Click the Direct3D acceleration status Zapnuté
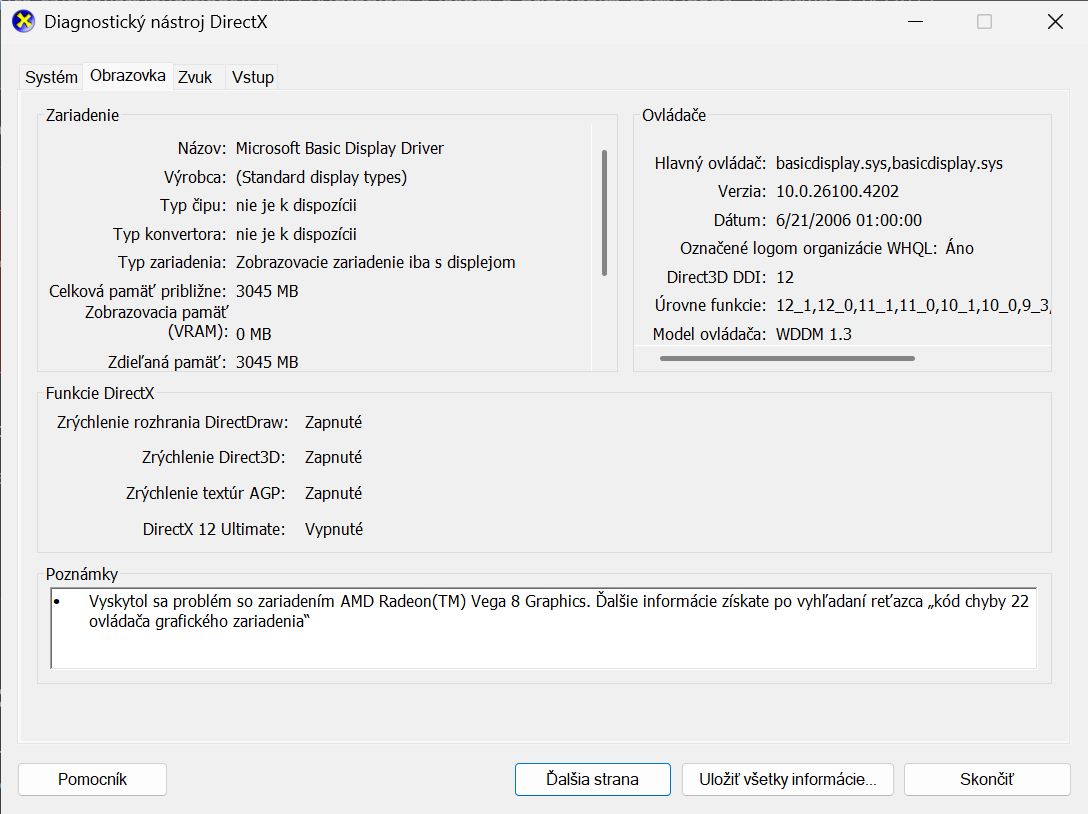This screenshot has height=814, width=1088. tap(334, 458)
